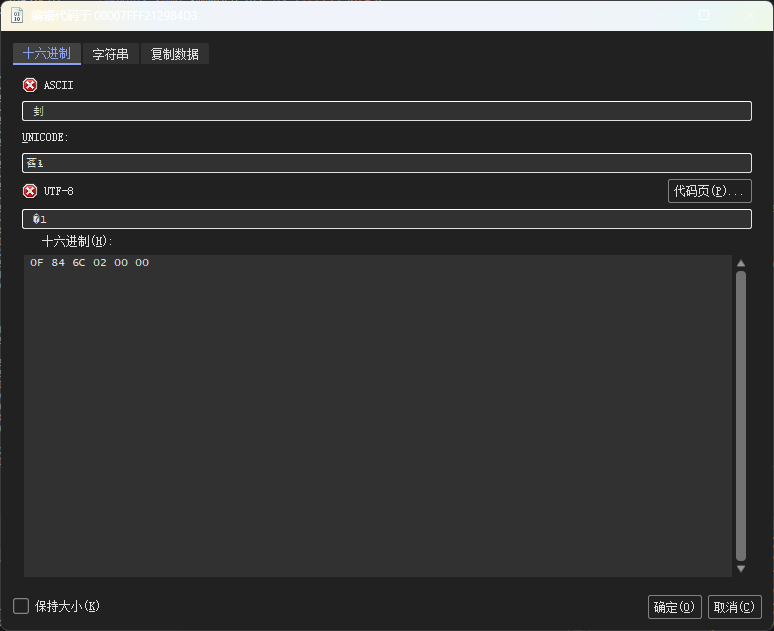Image resolution: width=774 pixels, height=631 pixels.
Task: Focus the UNICODE input field
Action: pos(387,163)
